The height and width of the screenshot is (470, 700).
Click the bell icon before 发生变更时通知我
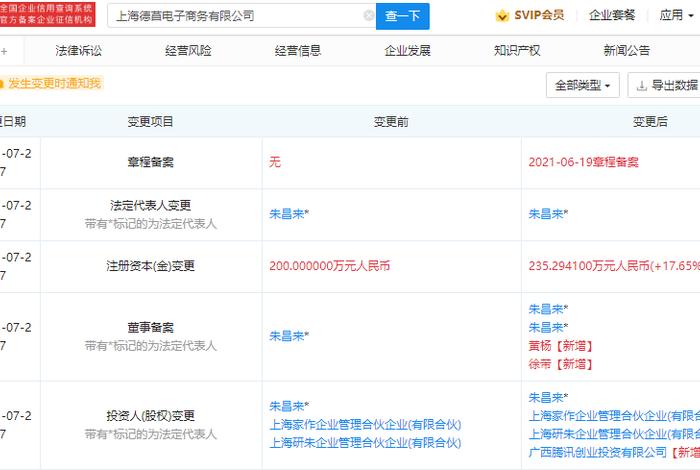(1, 83)
